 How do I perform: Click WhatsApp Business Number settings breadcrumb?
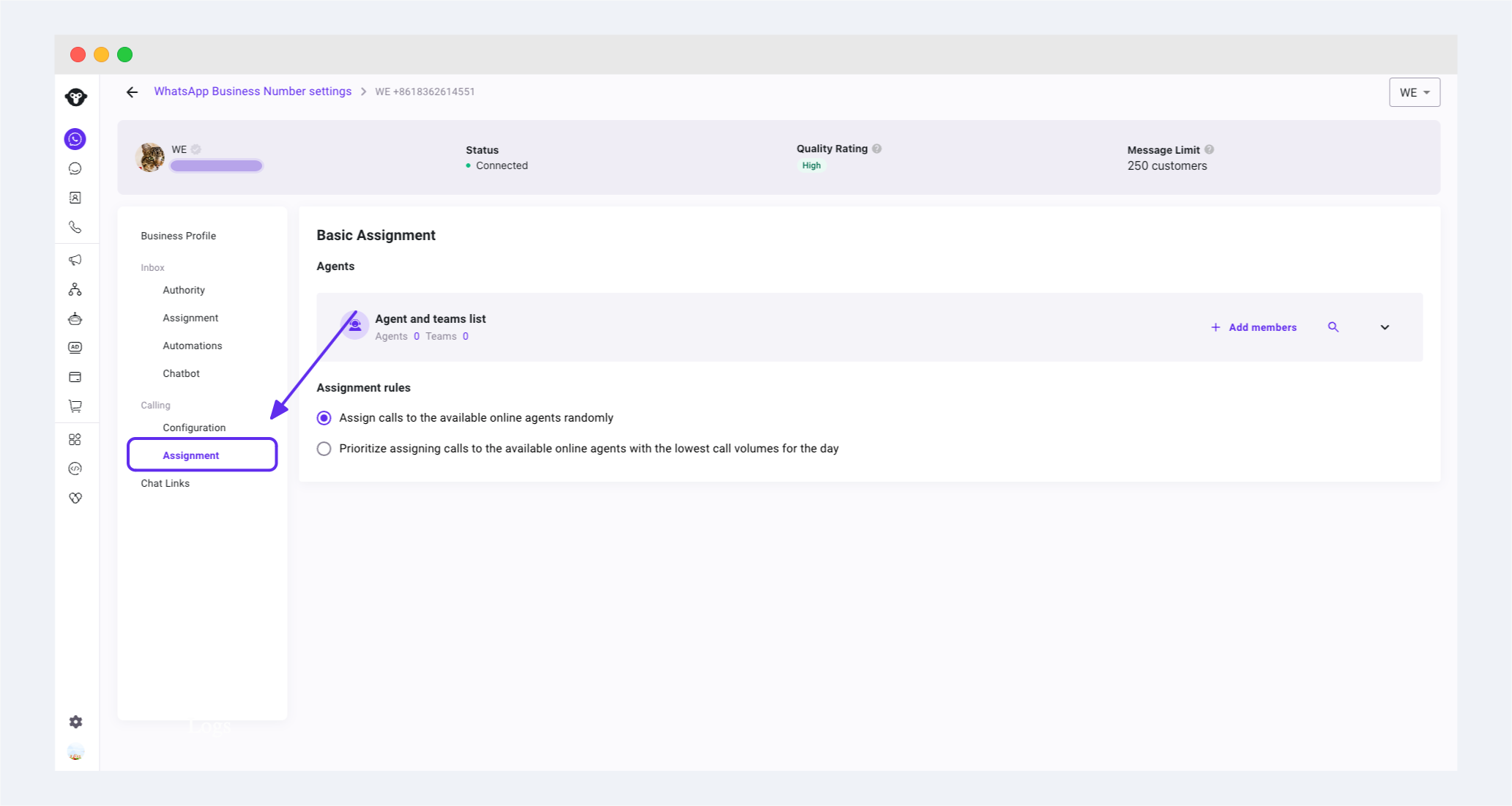(253, 92)
